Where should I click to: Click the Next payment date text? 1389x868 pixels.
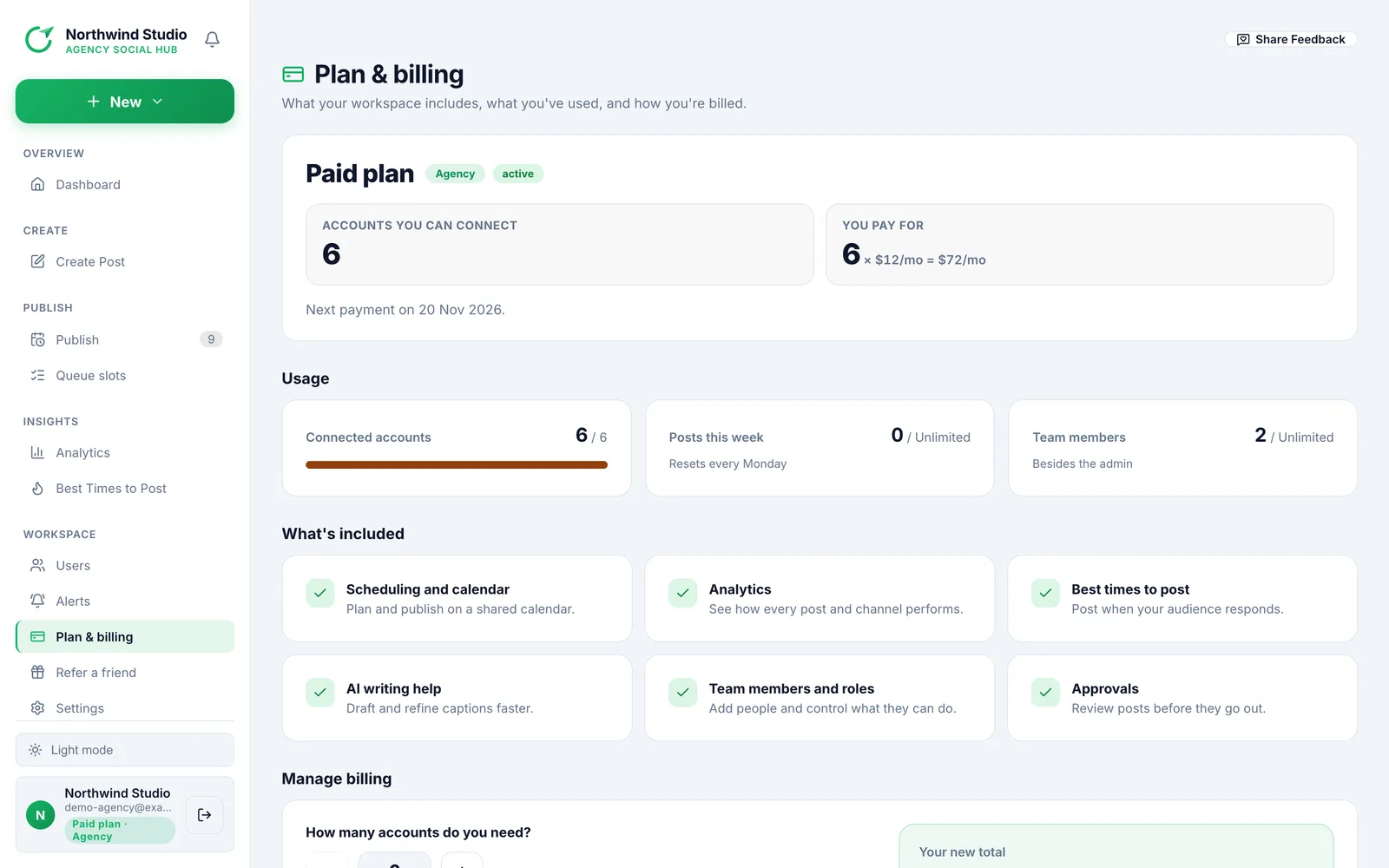(405, 310)
